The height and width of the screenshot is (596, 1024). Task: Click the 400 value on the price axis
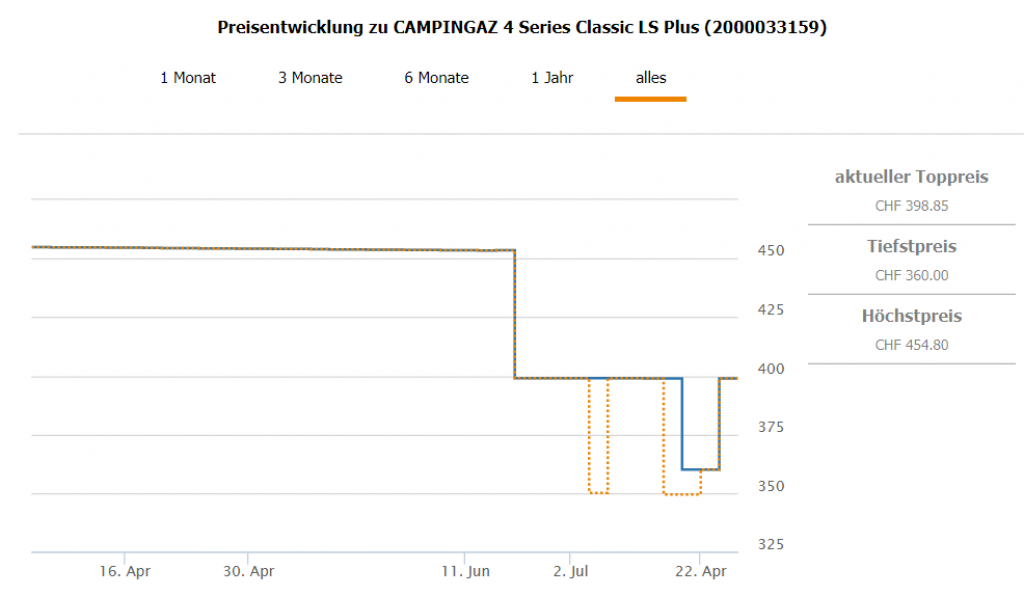pos(767,368)
